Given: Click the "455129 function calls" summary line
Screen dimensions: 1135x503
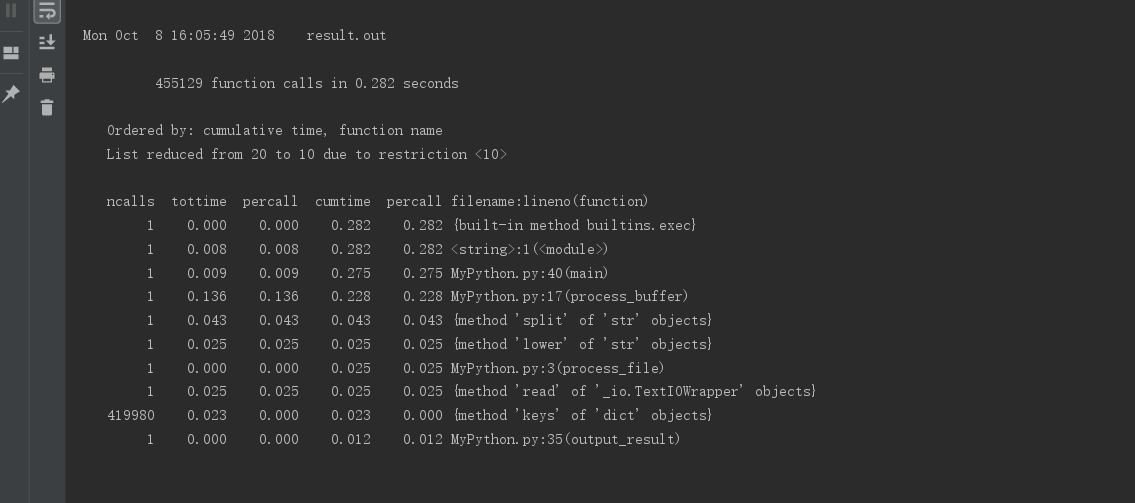Looking at the screenshot, I should [306, 83].
